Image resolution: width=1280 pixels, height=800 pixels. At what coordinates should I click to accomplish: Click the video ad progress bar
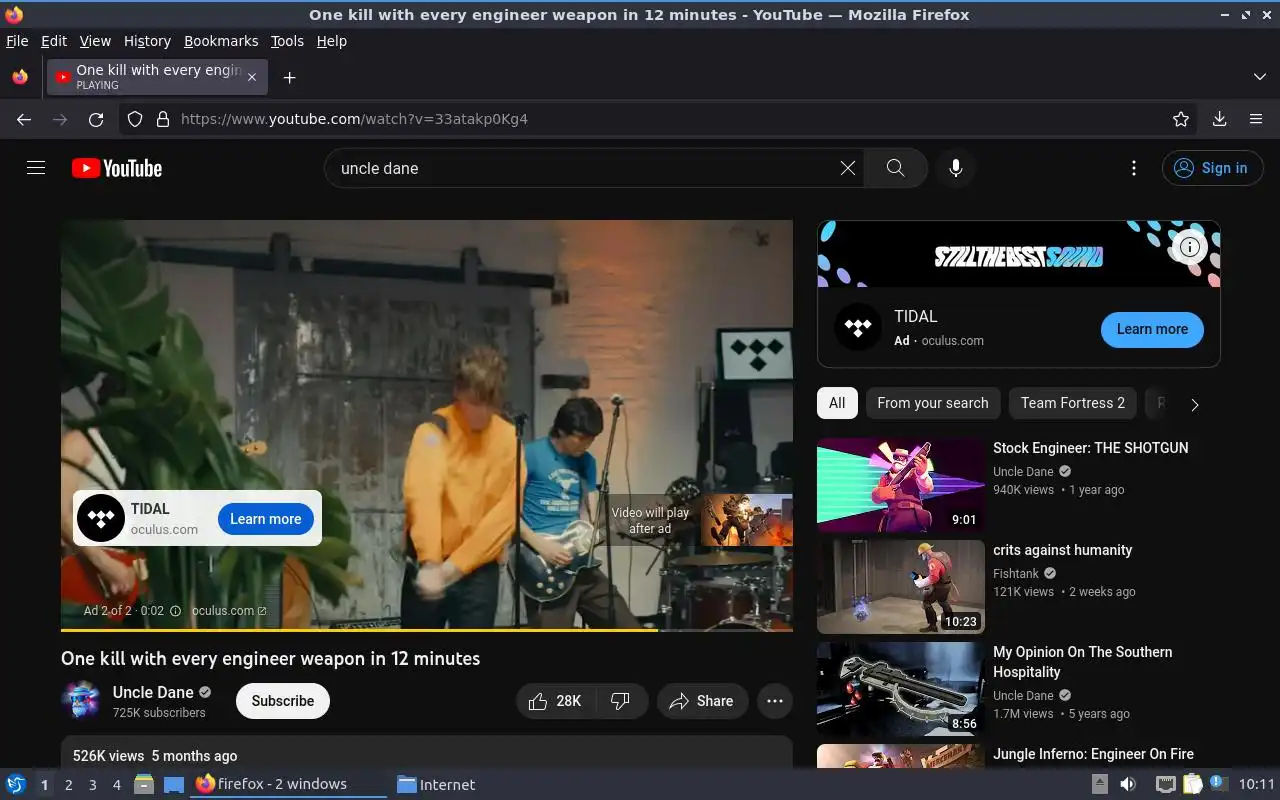pos(427,630)
